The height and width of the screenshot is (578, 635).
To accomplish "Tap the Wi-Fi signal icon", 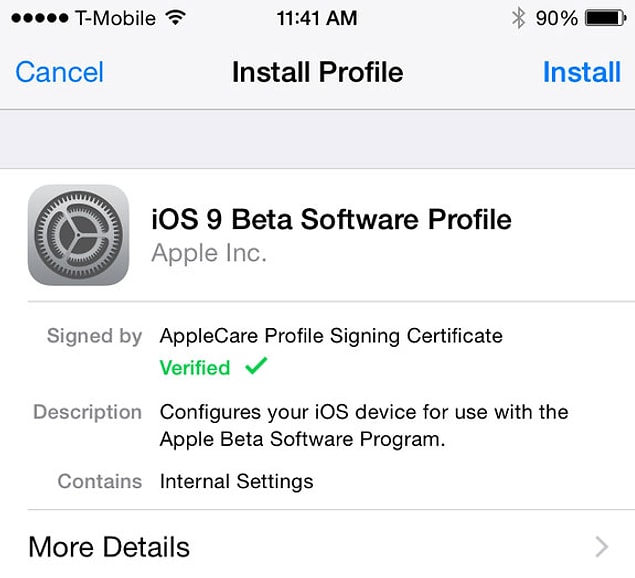I will click(x=175, y=17).
